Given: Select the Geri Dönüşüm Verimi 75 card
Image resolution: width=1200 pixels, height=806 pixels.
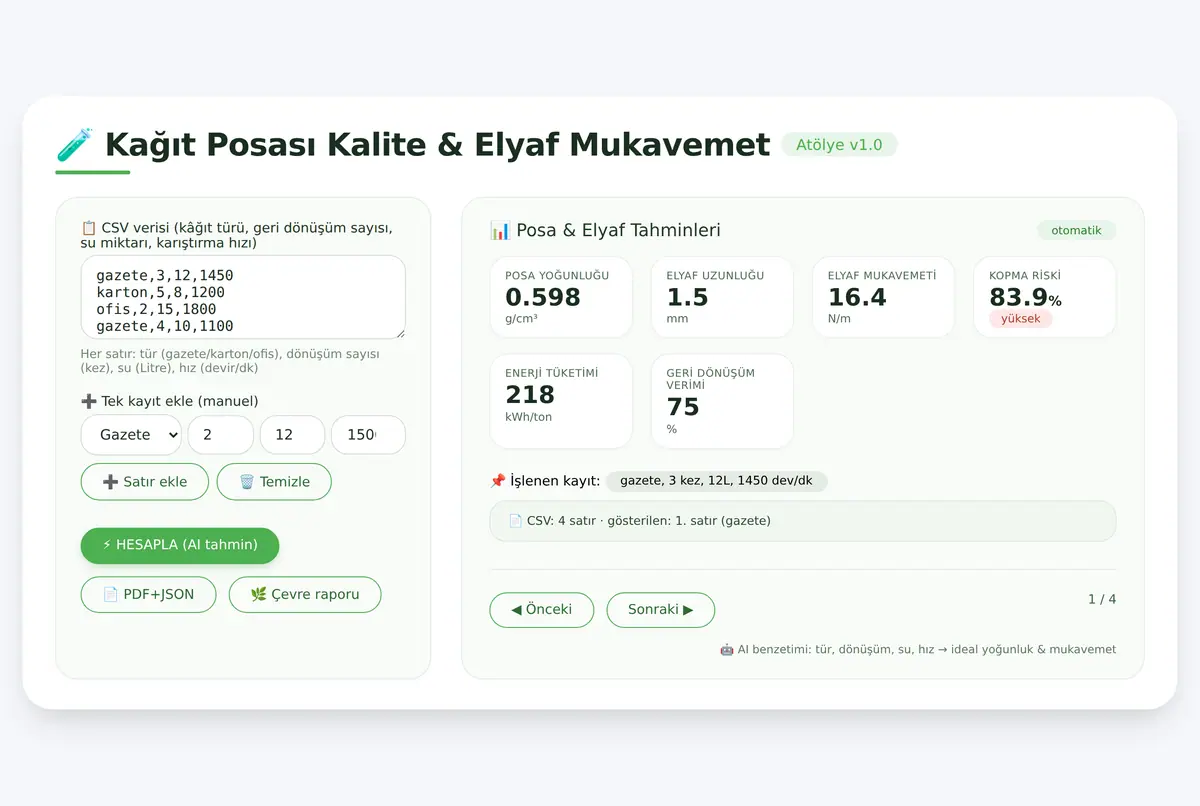Looking at the screenshot, I should coord(722,401).
